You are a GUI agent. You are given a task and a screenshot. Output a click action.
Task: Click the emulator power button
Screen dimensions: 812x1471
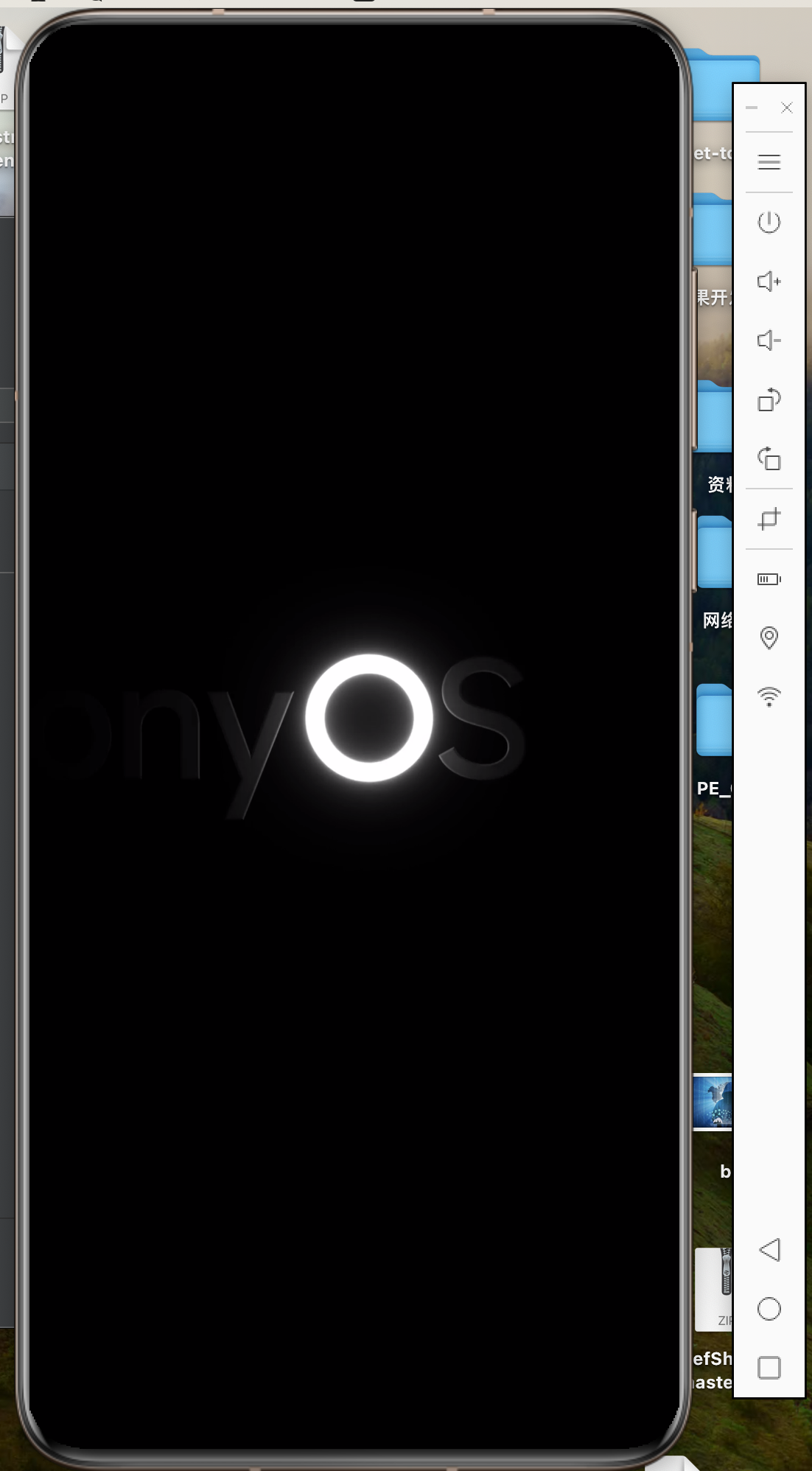click(769, 222)
